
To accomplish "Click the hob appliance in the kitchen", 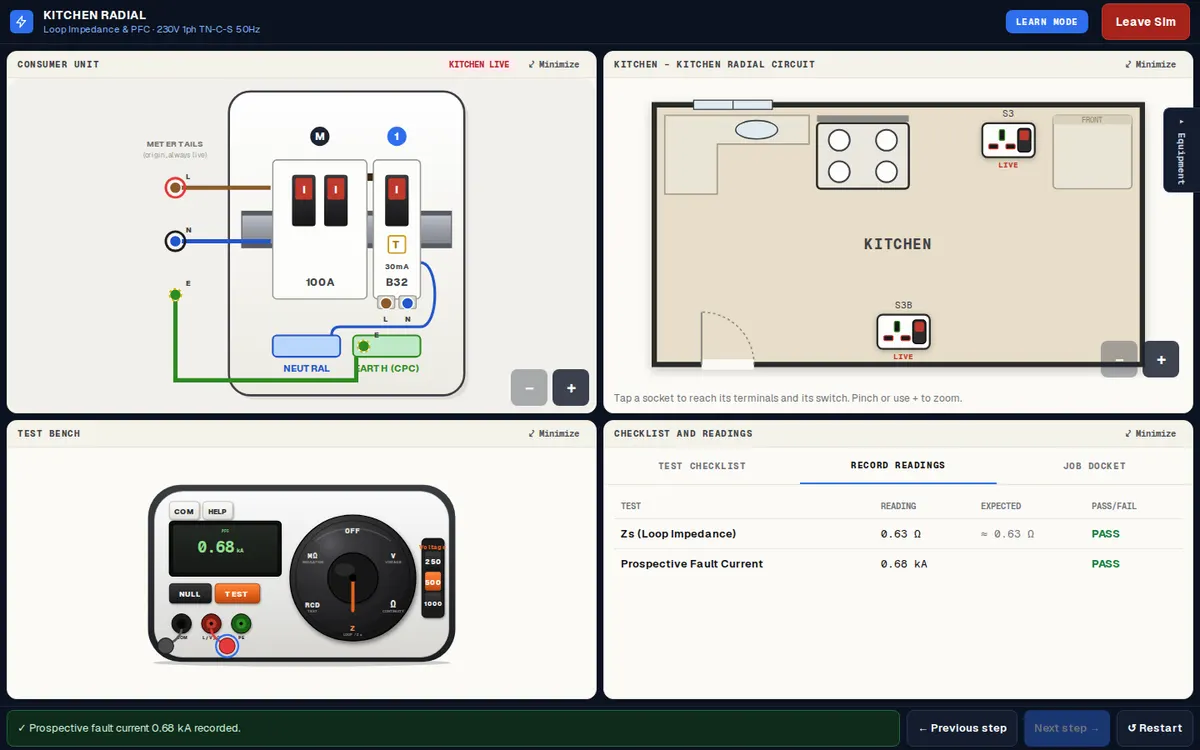I will tap(863, 155).
